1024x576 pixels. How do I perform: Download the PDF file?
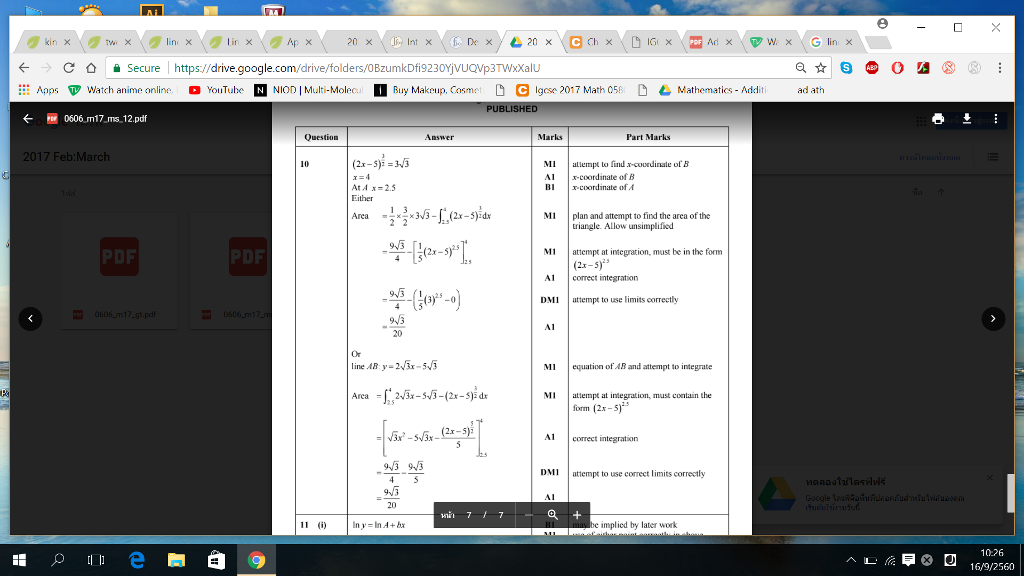[x=967, y=119]
